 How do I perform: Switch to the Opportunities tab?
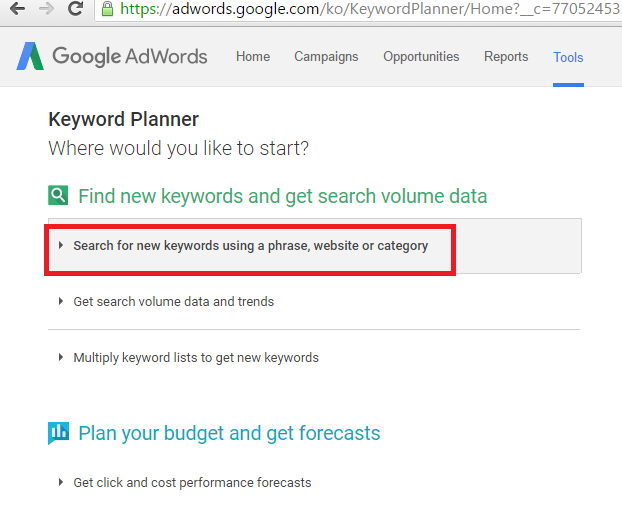[421, 57]
